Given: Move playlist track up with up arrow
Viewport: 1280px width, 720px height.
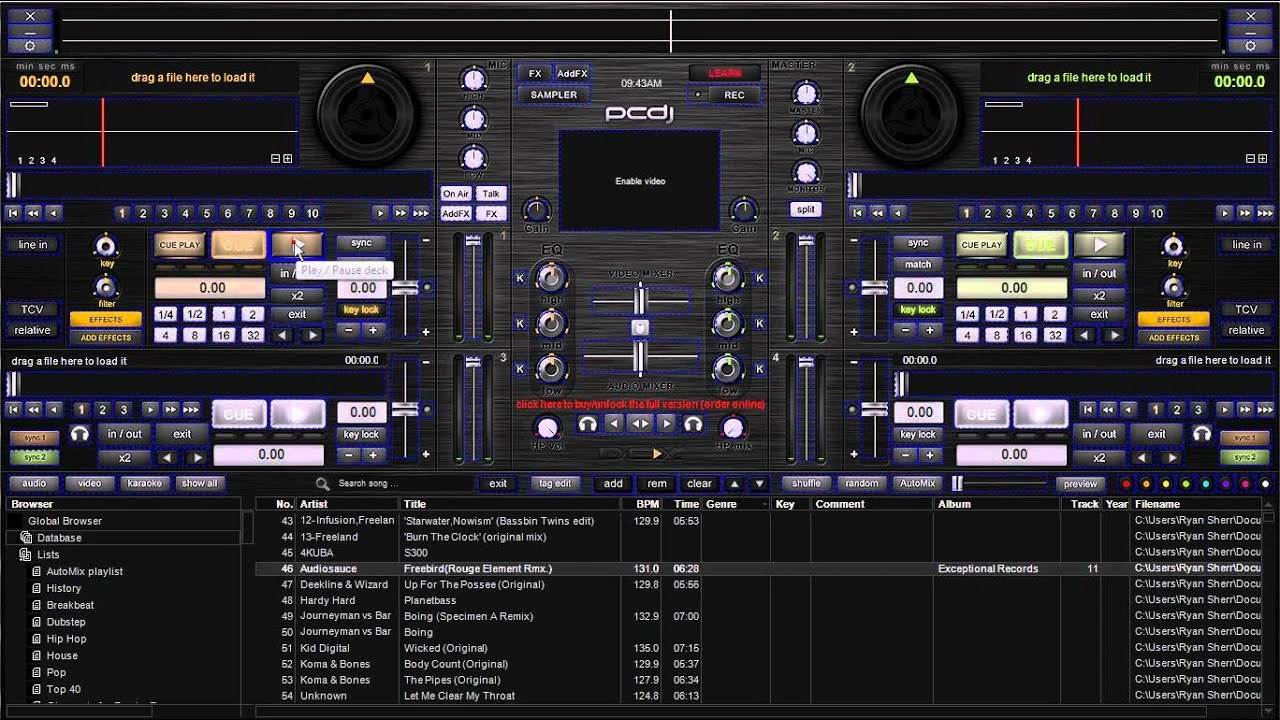Looking at the screenshot, I should (x=734, y=484).
